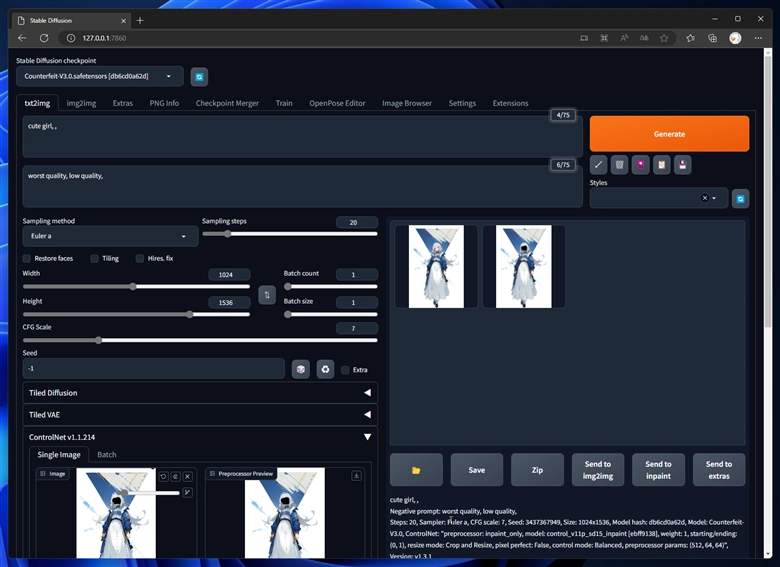
Task: Open the output folder icon button
Action: (416, 469)
